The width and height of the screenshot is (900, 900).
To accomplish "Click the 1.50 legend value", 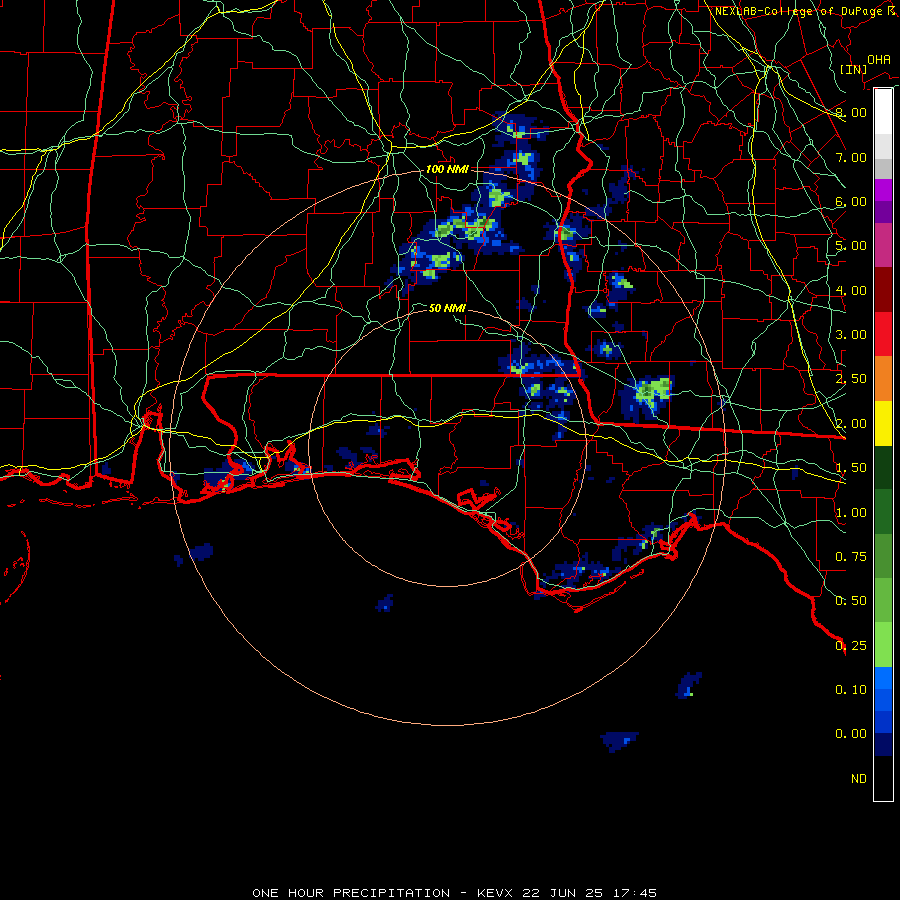I will click(851, 468).
